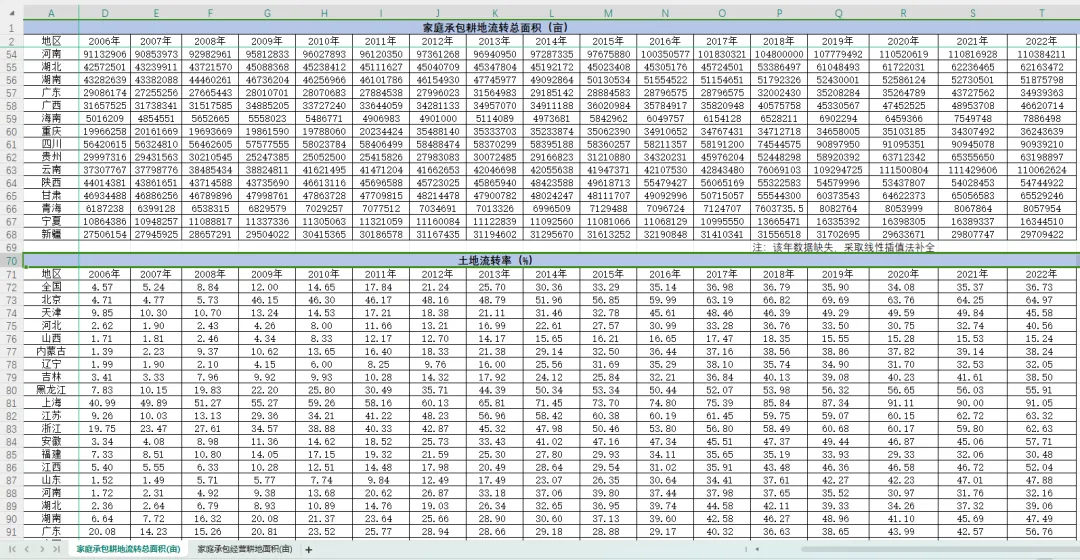
Task: Select column H header
Action: coord(324,12)
